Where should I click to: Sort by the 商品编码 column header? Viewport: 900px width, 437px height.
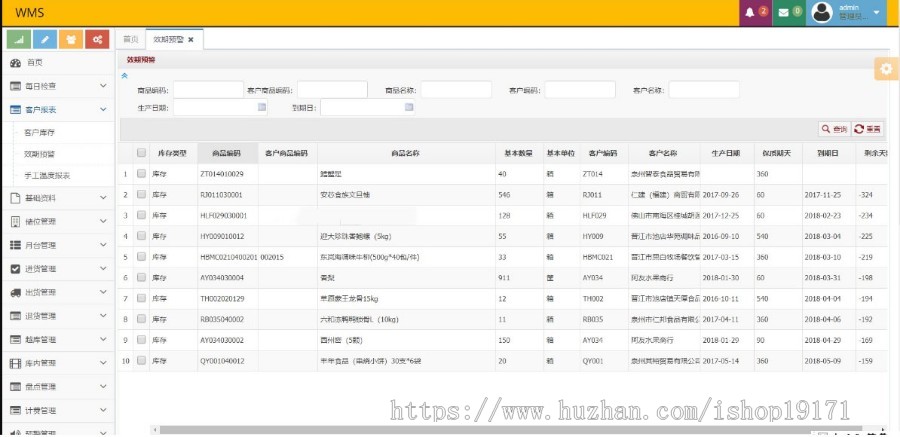click(228, 153)
